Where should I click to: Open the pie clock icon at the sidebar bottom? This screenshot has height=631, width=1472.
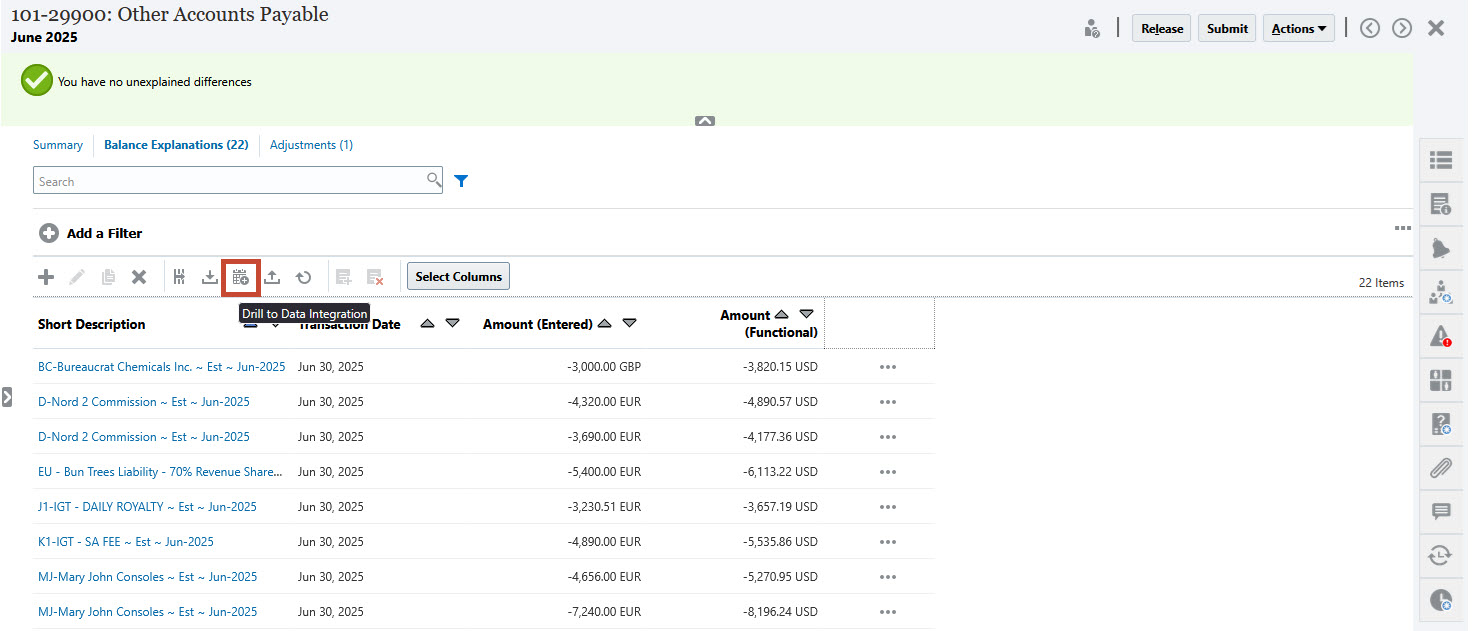click(1440, 599)
